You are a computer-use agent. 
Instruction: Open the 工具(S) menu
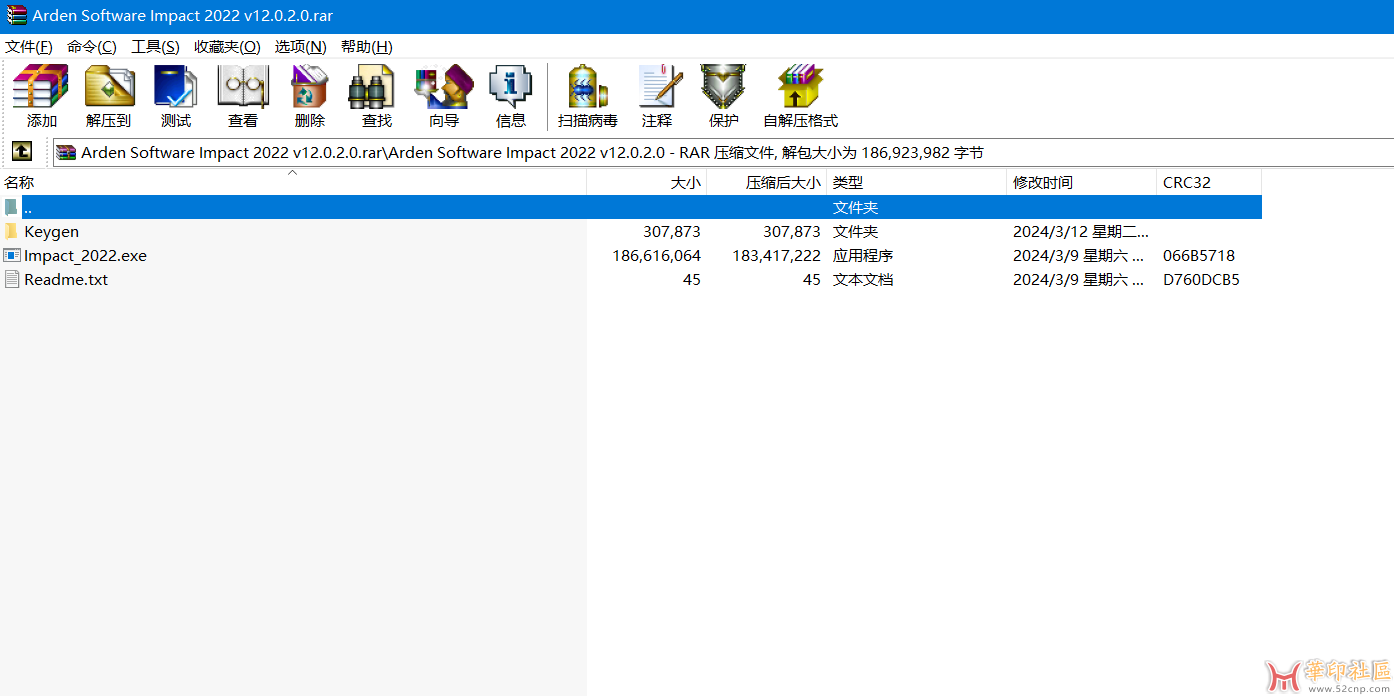coord(155,47)
